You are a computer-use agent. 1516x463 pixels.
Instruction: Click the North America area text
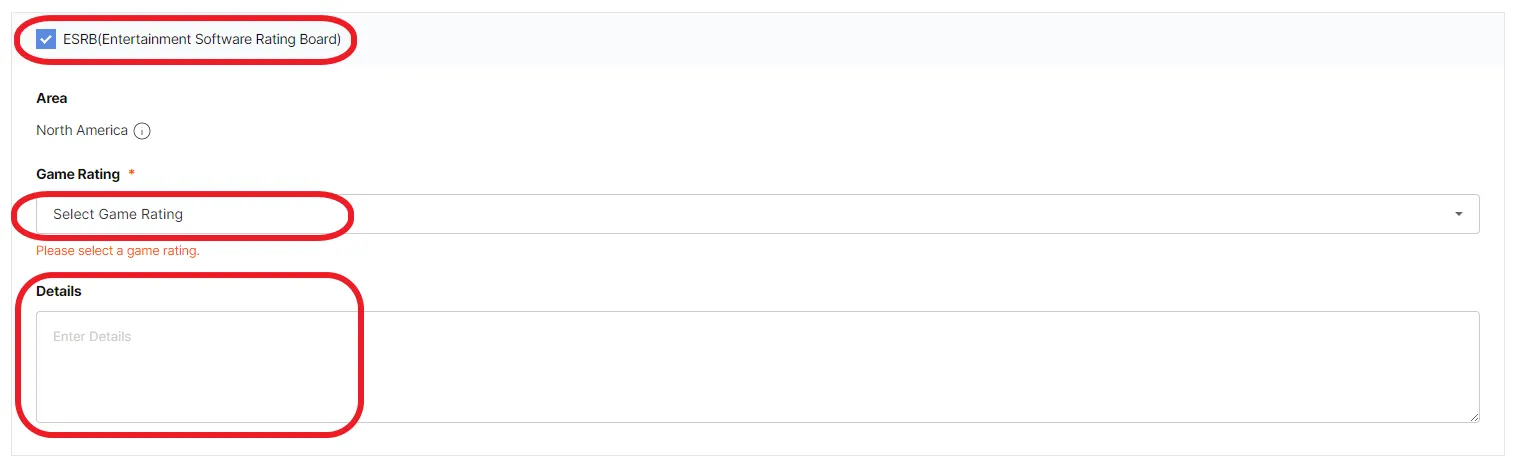click(x=82, y=131)
